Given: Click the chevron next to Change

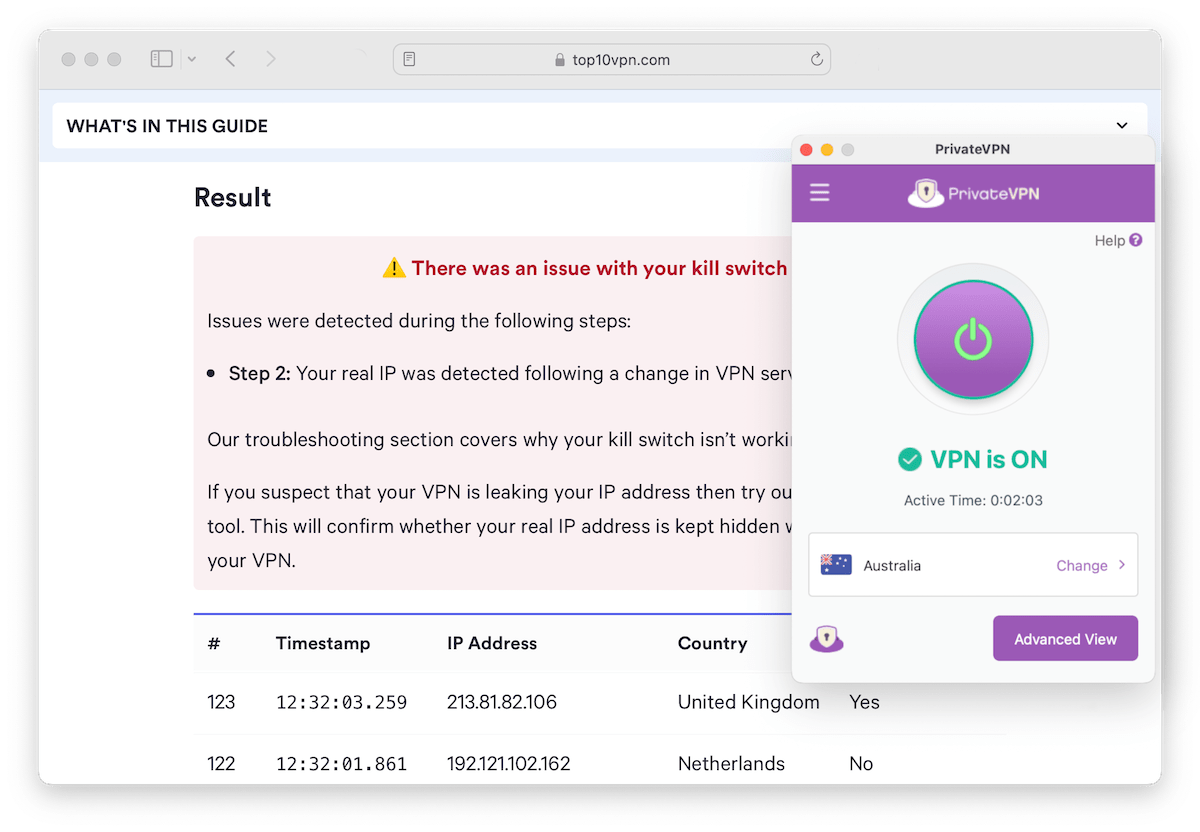Looking at the screenshot, I should coord(1122,565).
